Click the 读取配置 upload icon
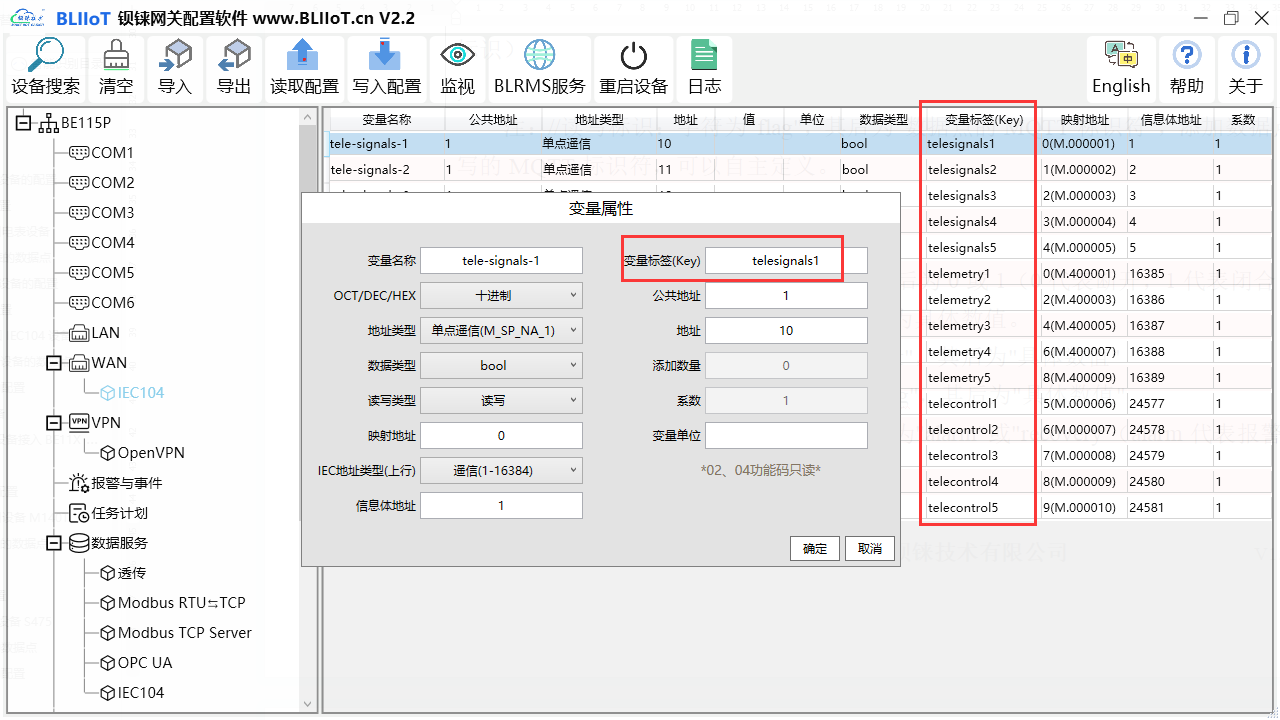The image size is (1280, 720). (303, 55)
